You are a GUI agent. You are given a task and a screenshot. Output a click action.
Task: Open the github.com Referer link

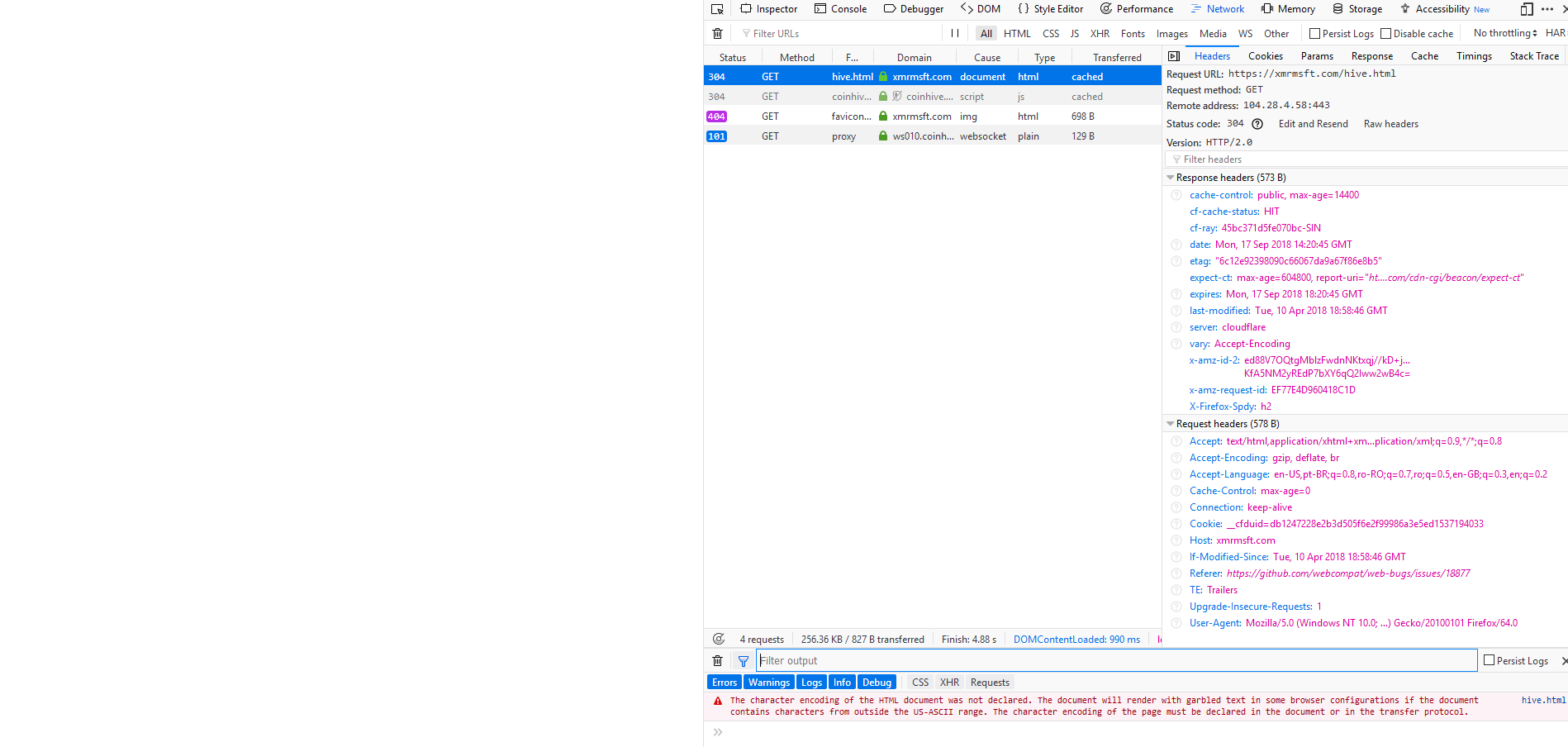point(1347,573)
